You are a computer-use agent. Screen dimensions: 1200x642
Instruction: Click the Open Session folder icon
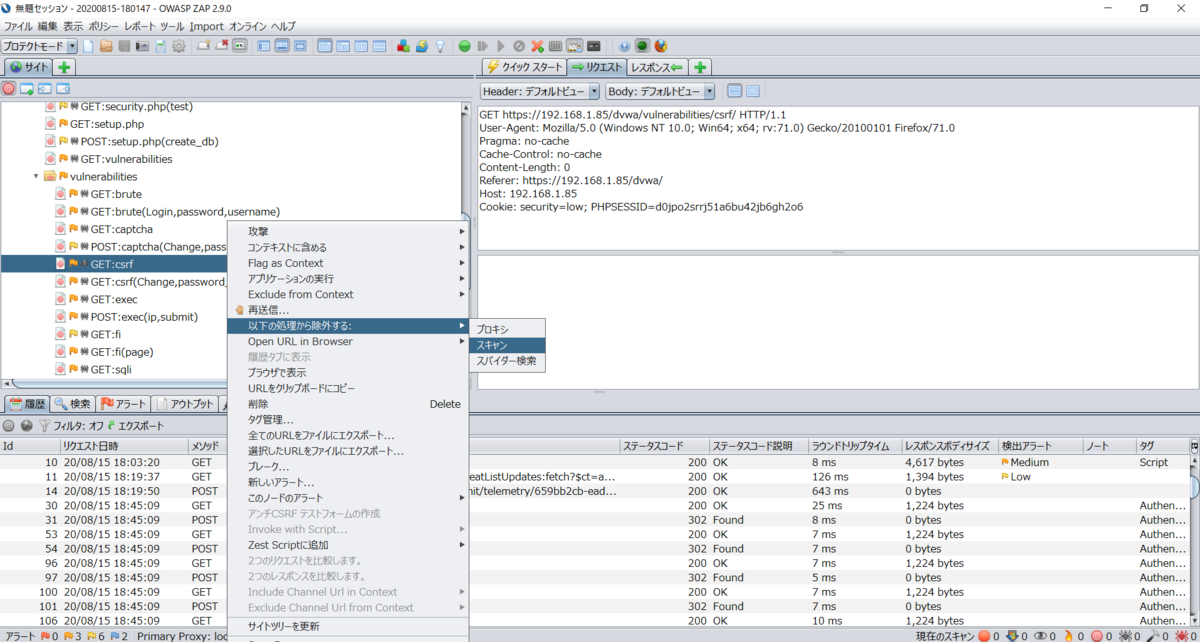click(x=106, y=46)
